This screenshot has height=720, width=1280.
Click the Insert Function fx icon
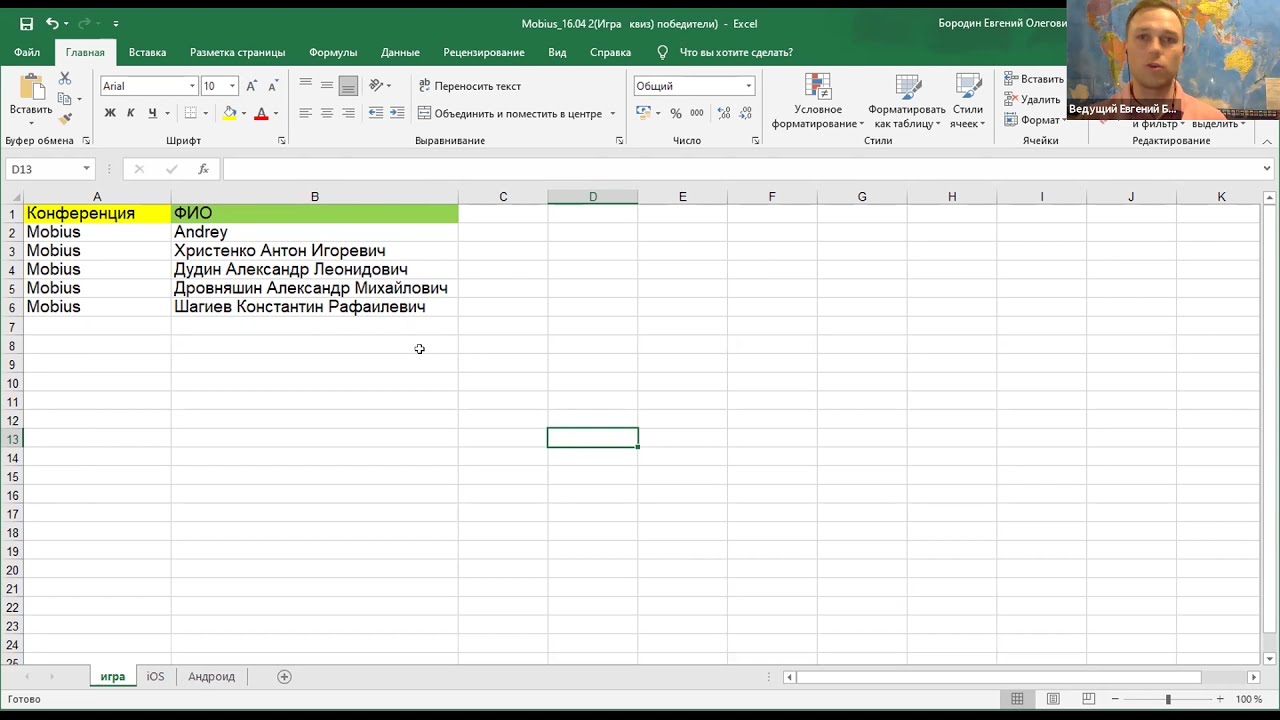(x=203, y=169)
